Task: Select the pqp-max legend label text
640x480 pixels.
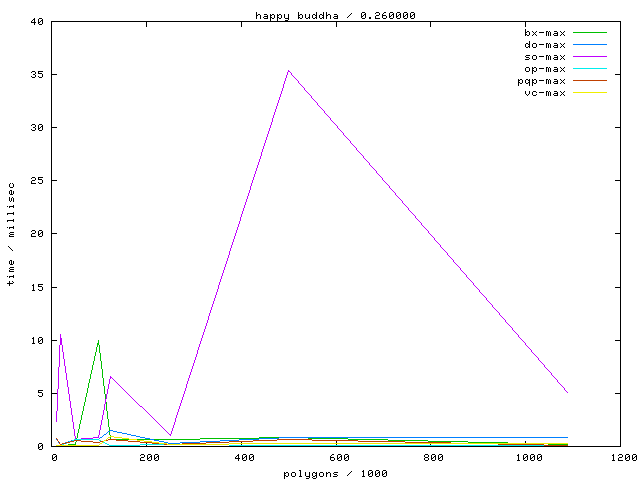Action: point(542,81)
